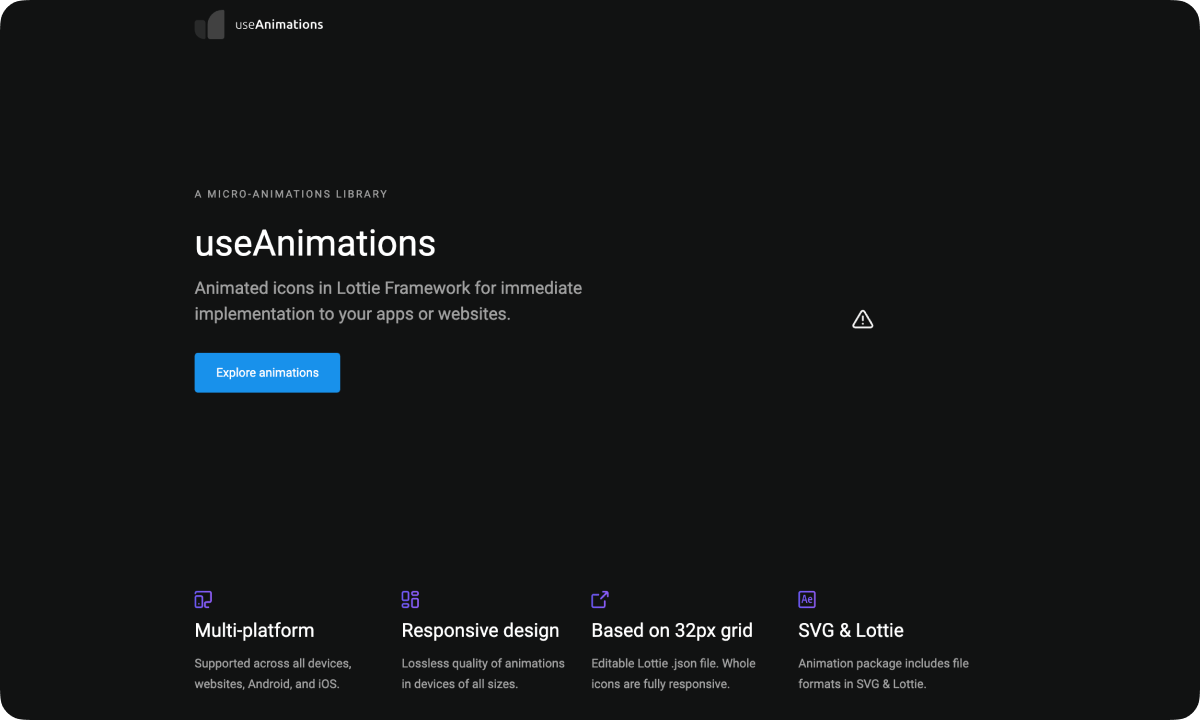Click the Ae icon above SVG & Lottie
Viewport: 1200px width, 720px height.
(x=807, y=600)
